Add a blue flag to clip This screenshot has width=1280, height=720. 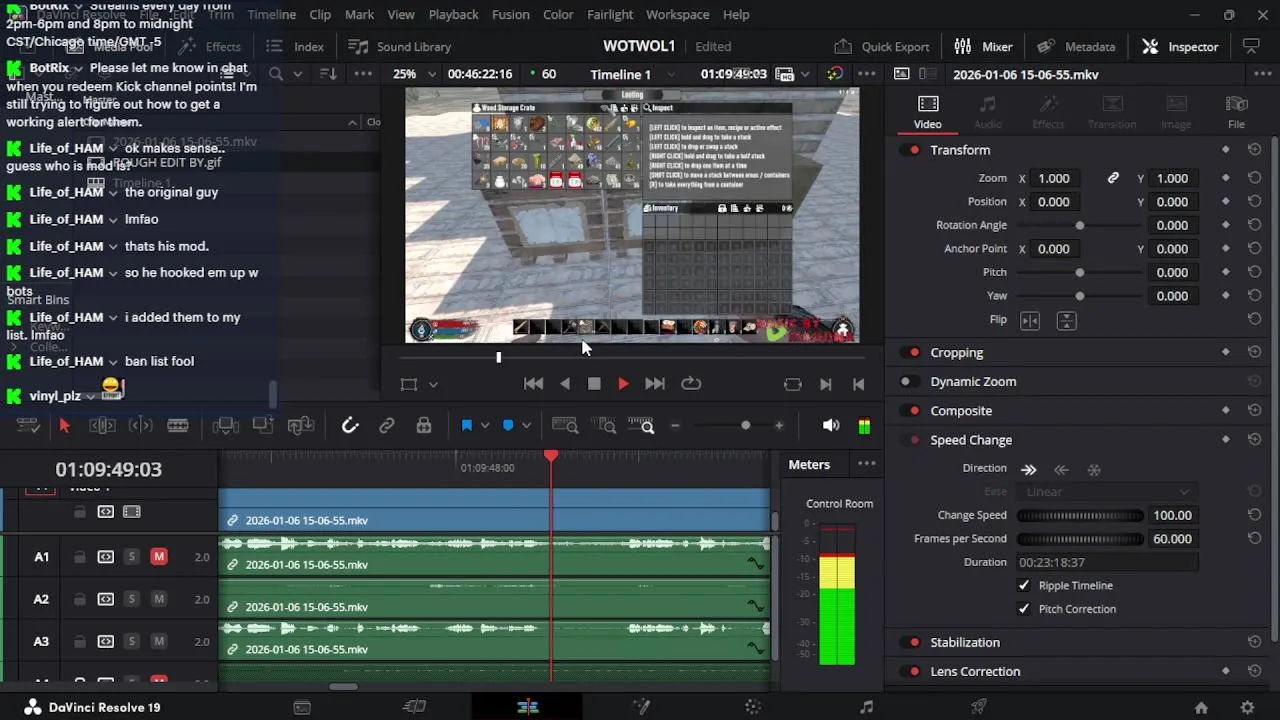click(466, 426)
